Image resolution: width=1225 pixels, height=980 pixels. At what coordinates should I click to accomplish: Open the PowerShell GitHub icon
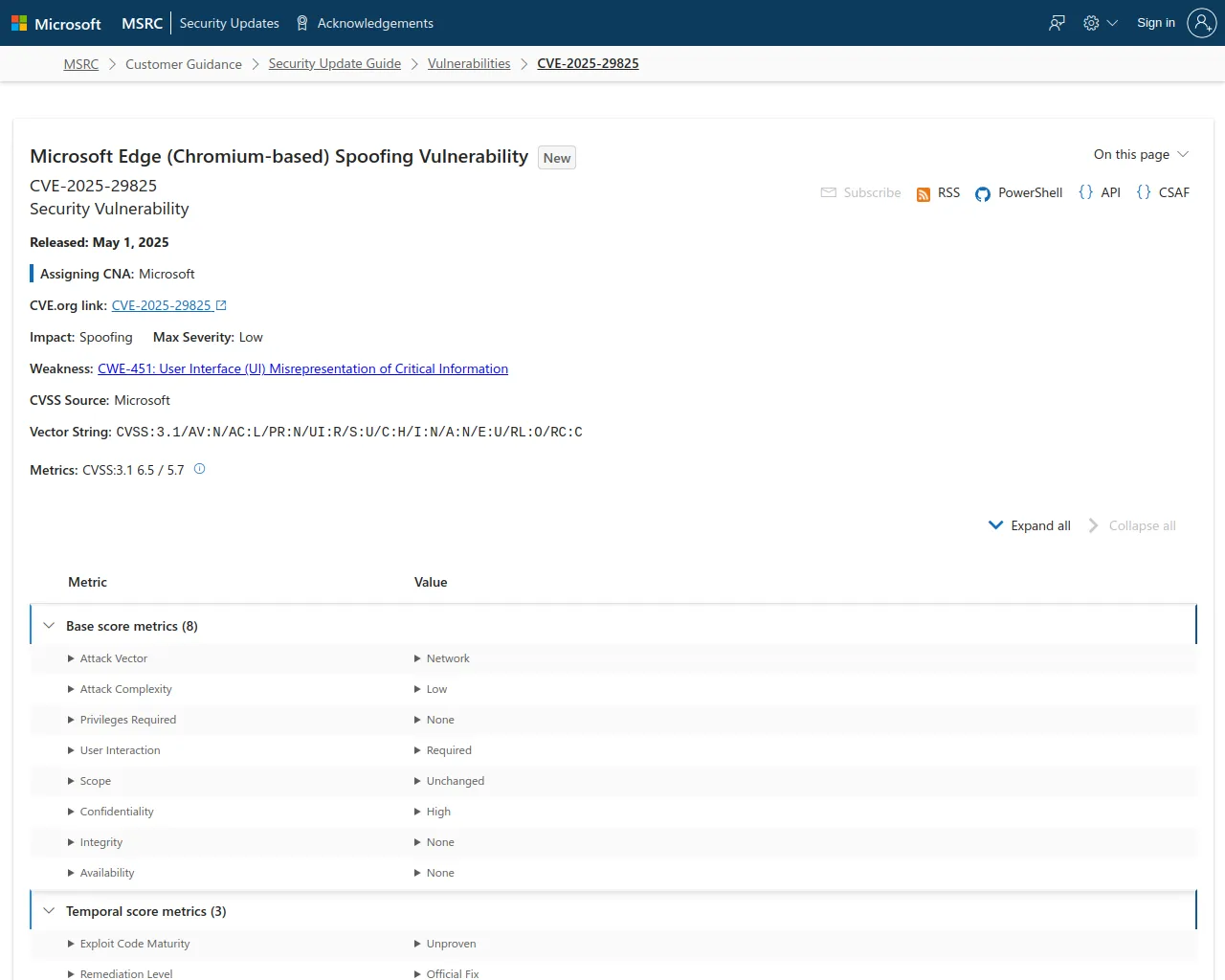tap(983, 194)
